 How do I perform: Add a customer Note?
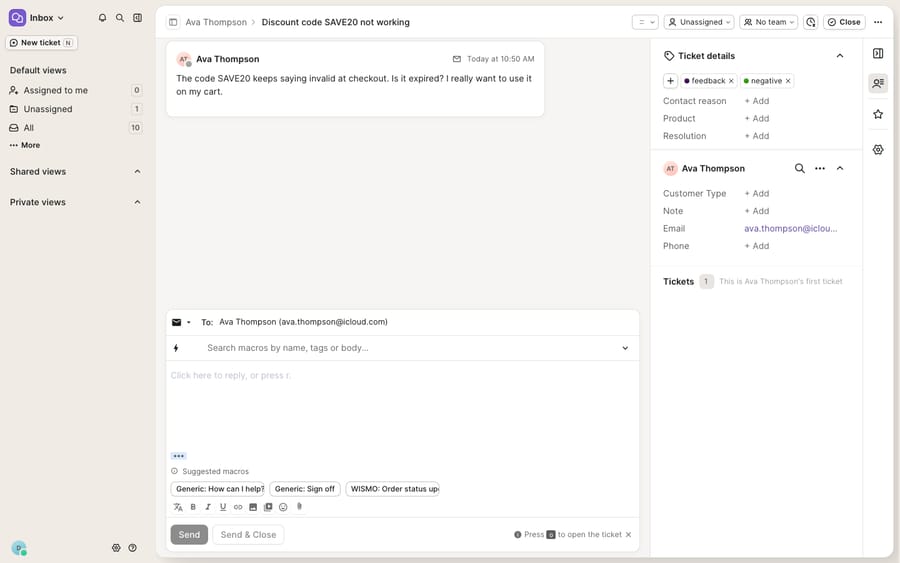757,211
